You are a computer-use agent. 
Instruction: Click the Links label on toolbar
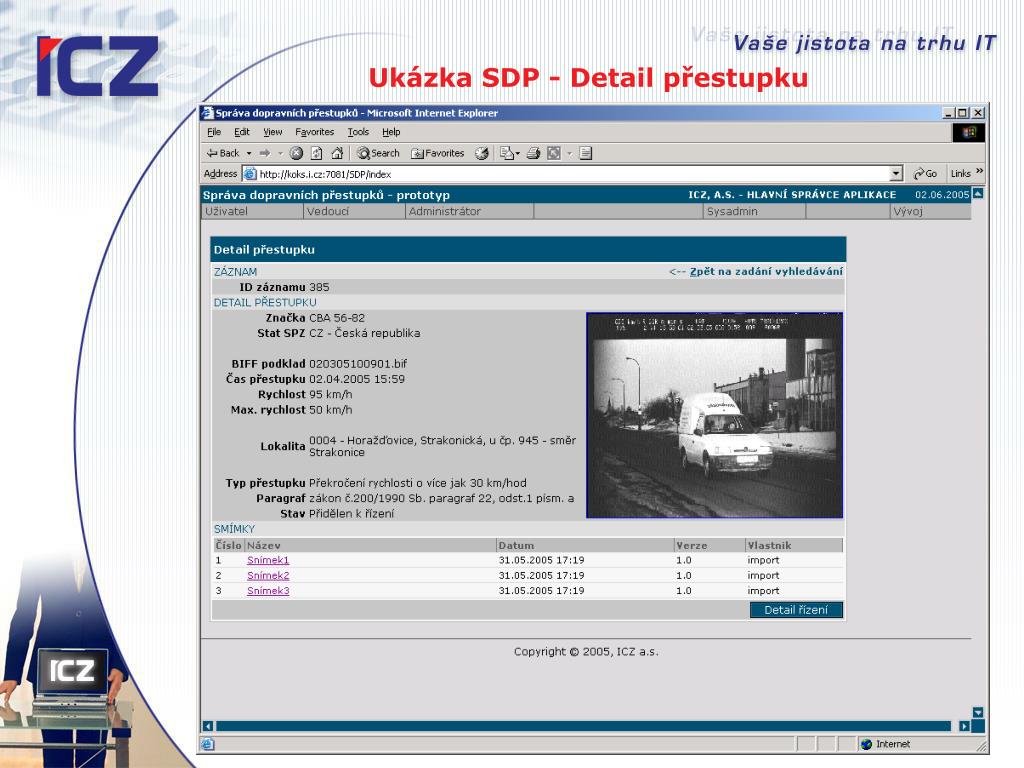click(x=960, y=174)
